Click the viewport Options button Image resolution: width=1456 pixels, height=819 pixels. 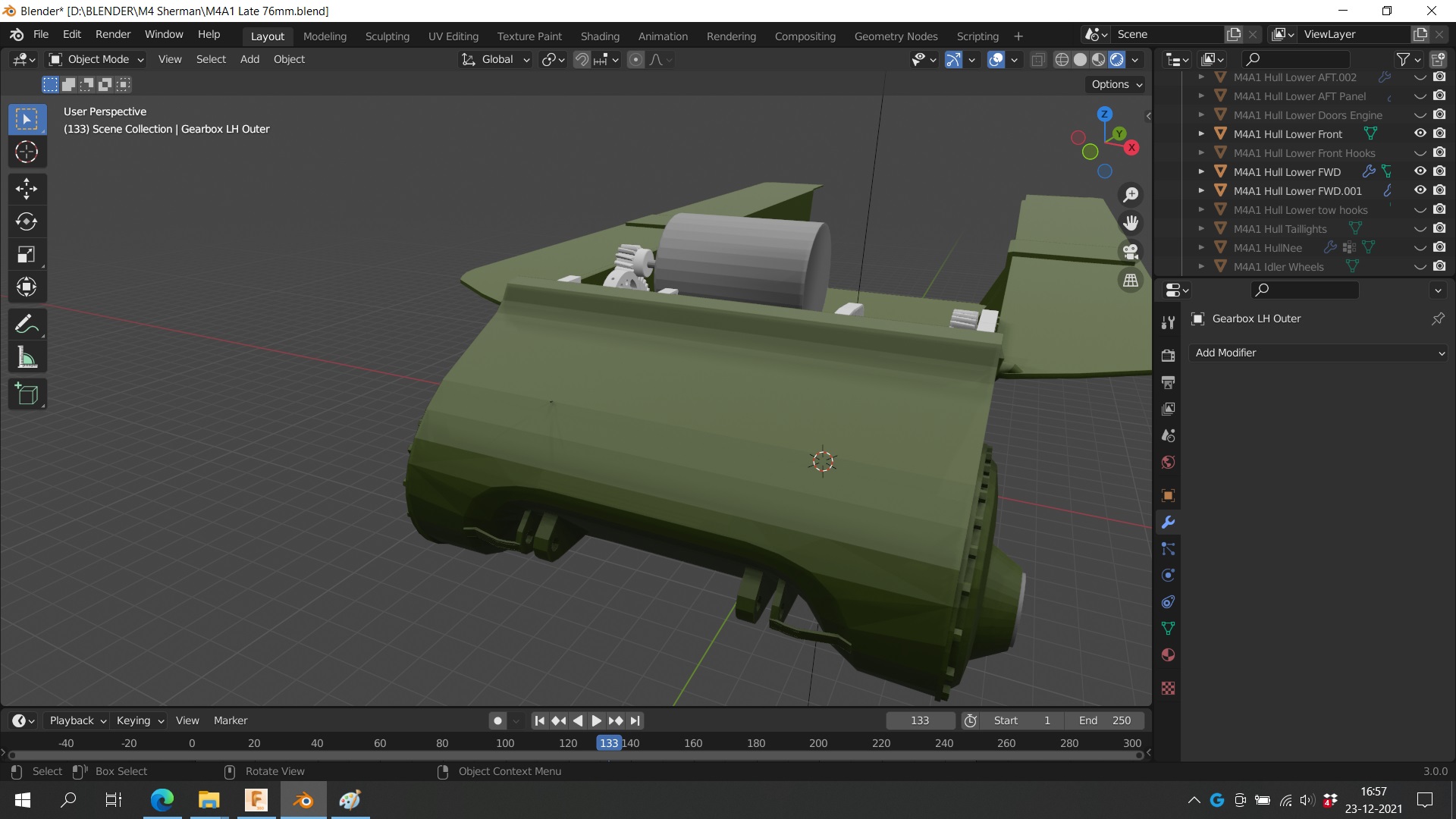coord(1116,84)
